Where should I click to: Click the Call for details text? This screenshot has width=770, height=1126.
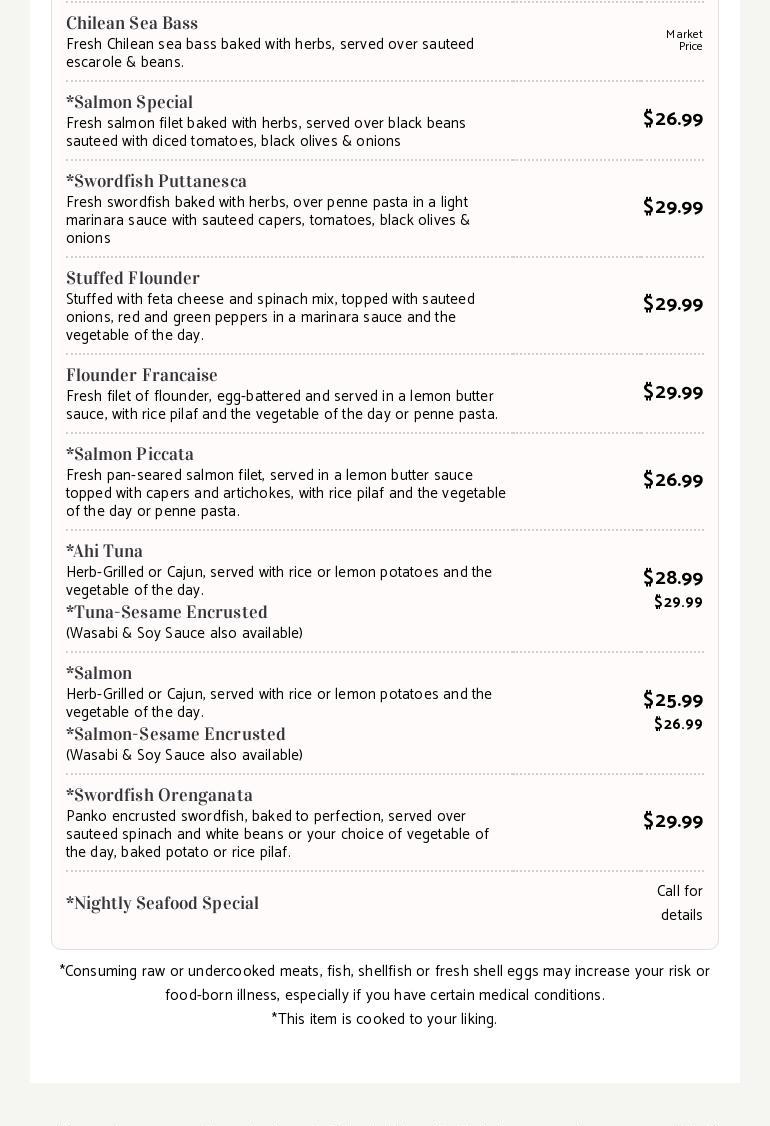[680, 903]
